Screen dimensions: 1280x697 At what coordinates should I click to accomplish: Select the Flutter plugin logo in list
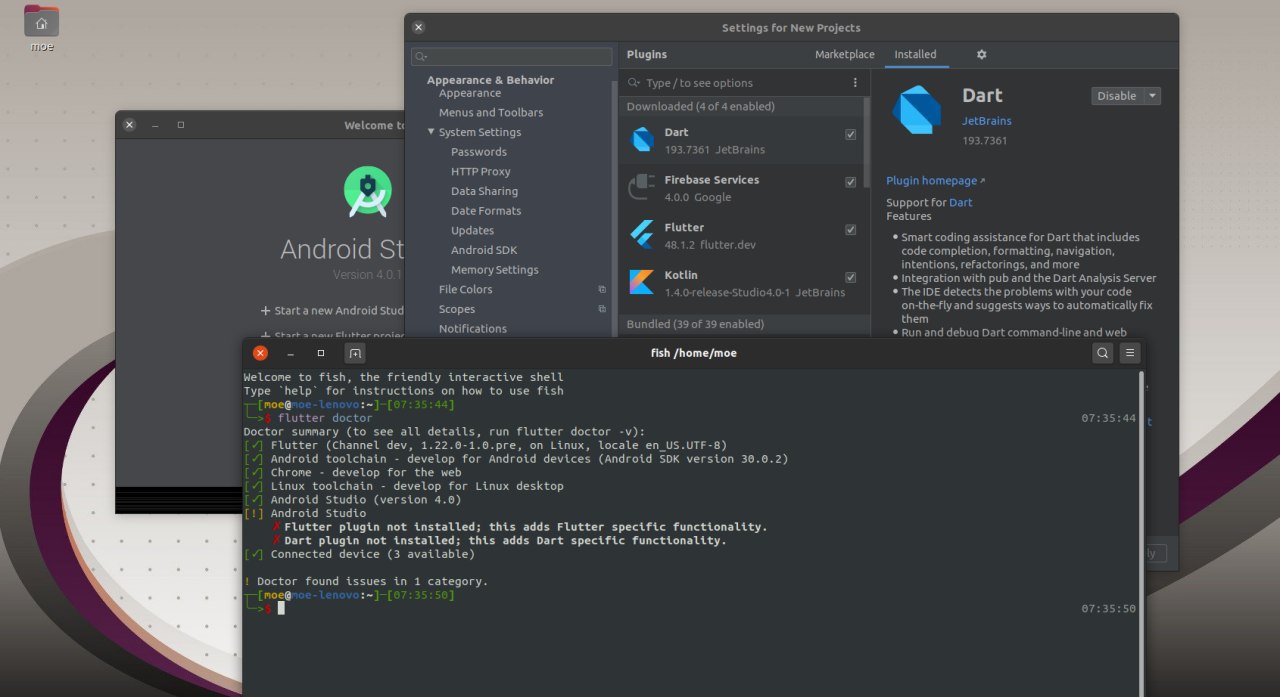[x=641, y=235]
